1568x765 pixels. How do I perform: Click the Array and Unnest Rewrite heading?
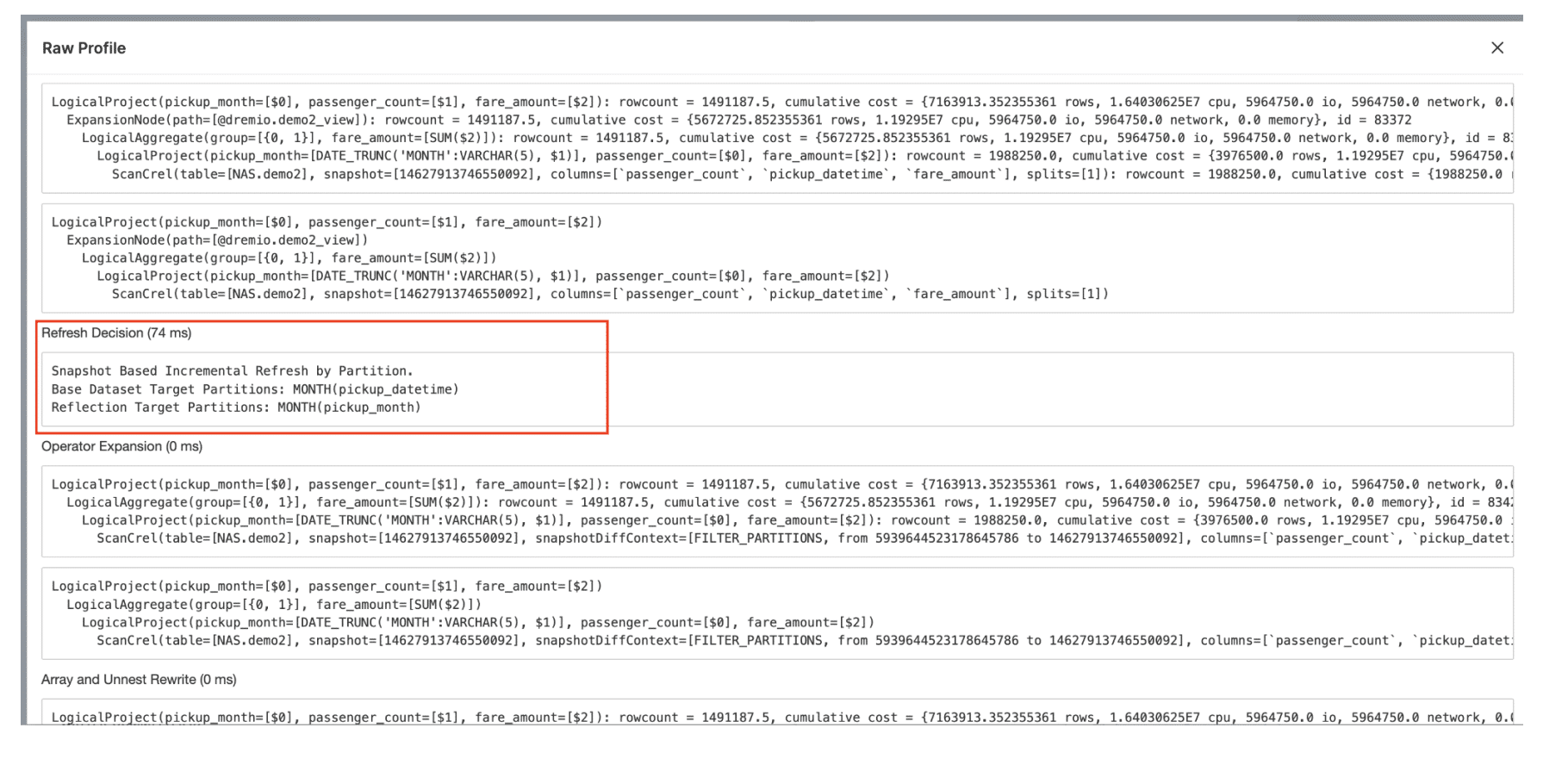pos(139,680)
